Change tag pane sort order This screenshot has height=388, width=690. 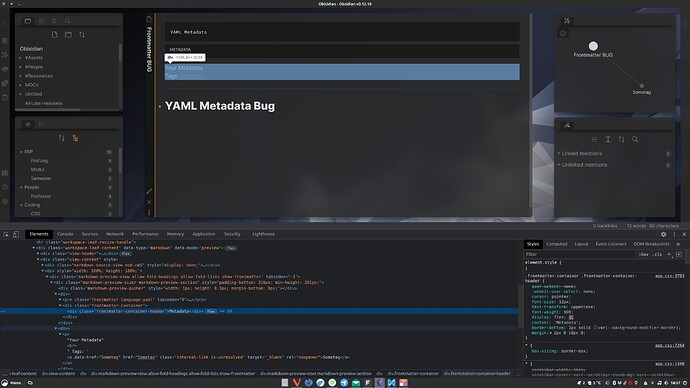[x=62, y=138]
